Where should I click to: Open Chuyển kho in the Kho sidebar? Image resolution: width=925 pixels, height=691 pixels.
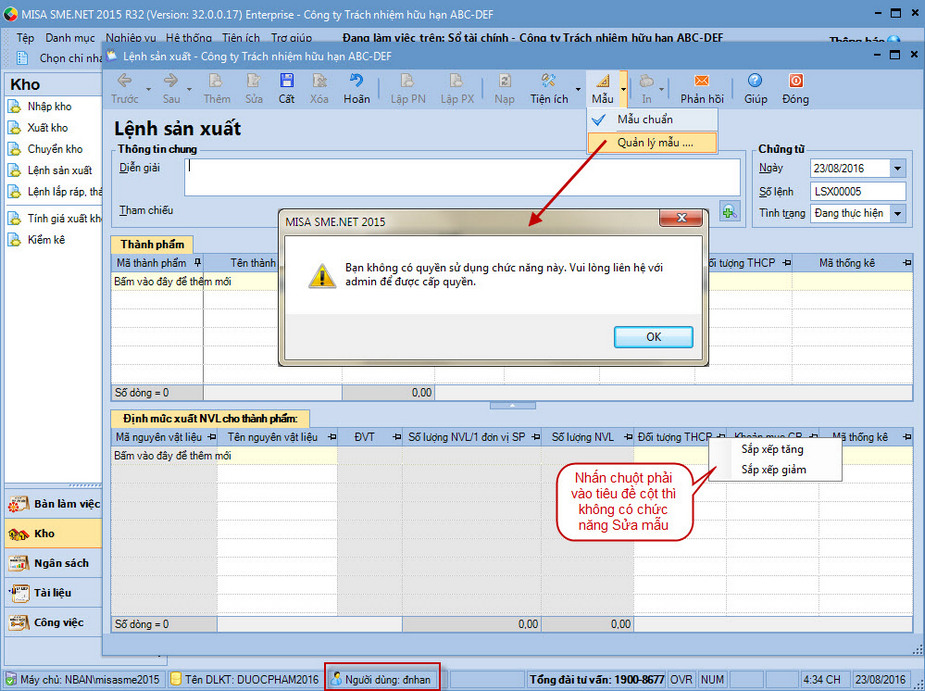pos(55,149)
